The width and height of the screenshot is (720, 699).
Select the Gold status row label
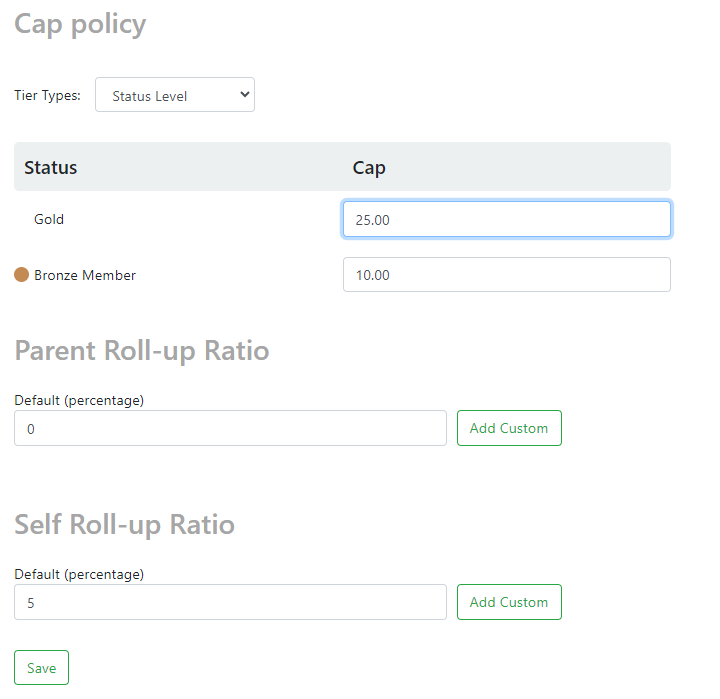49,219
